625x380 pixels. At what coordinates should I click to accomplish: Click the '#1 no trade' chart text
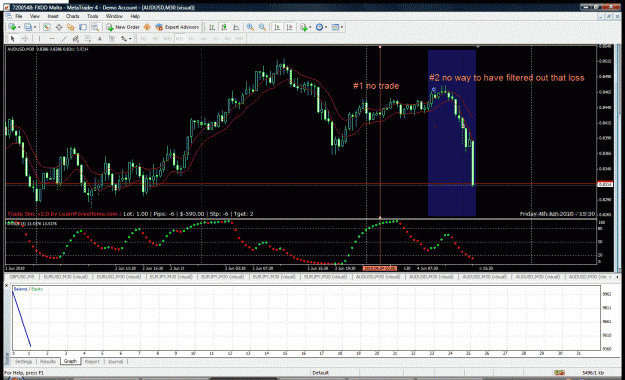tap(376, 86)
